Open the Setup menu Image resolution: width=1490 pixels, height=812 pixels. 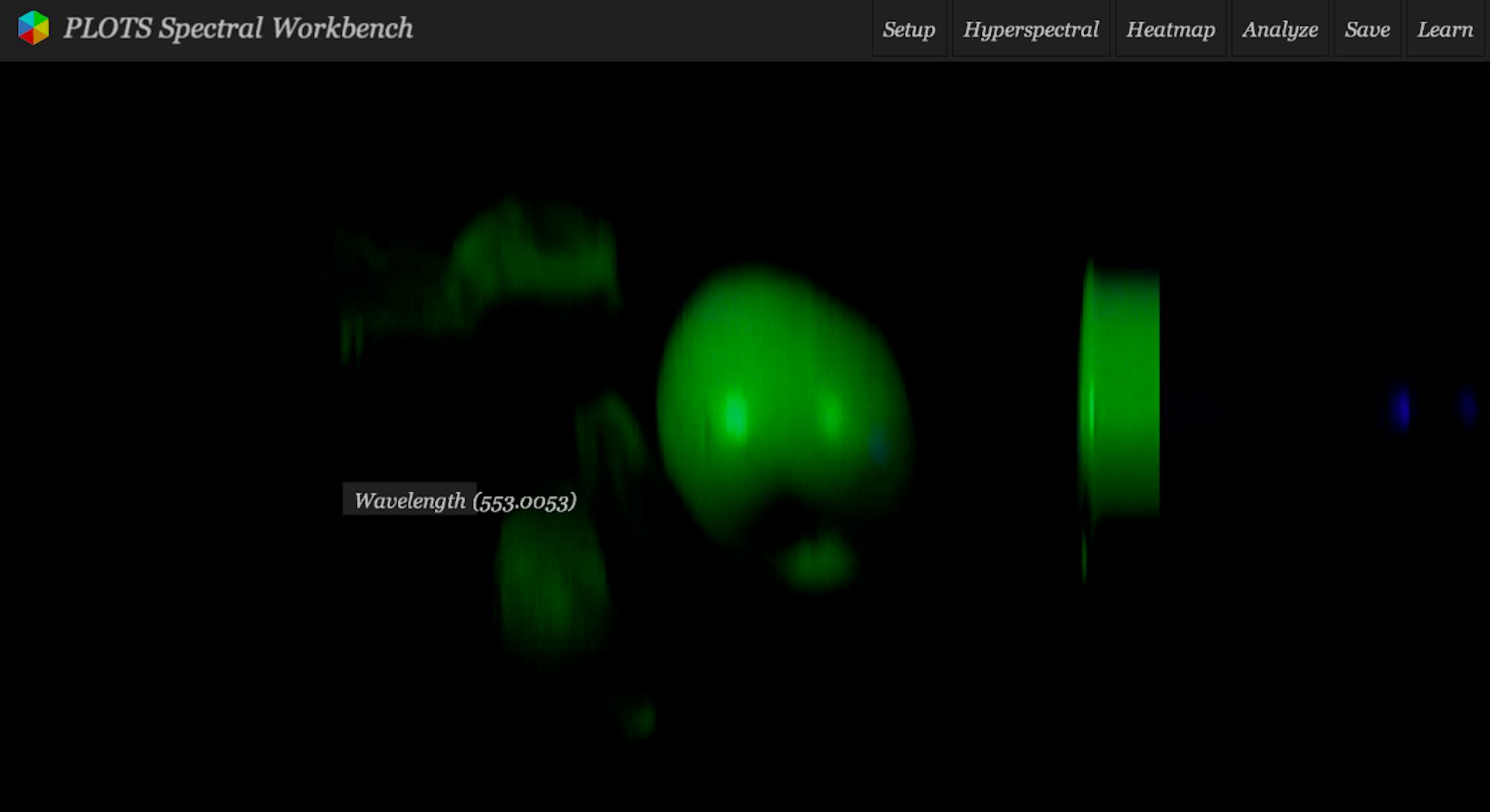[x=909, y=29]
